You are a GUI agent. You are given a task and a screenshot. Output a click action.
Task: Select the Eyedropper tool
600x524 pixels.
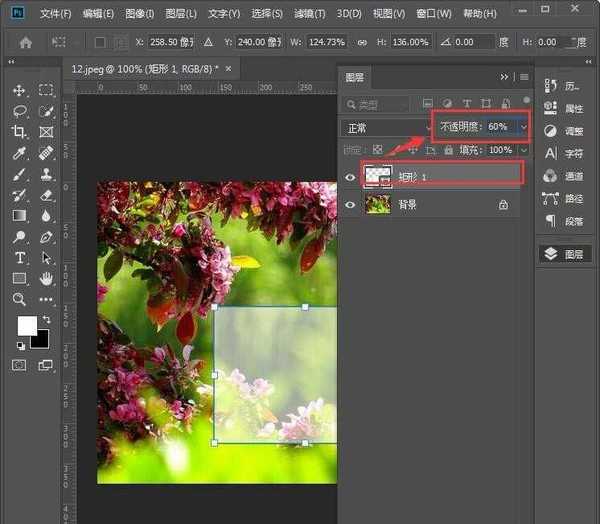tap(20, 153)
